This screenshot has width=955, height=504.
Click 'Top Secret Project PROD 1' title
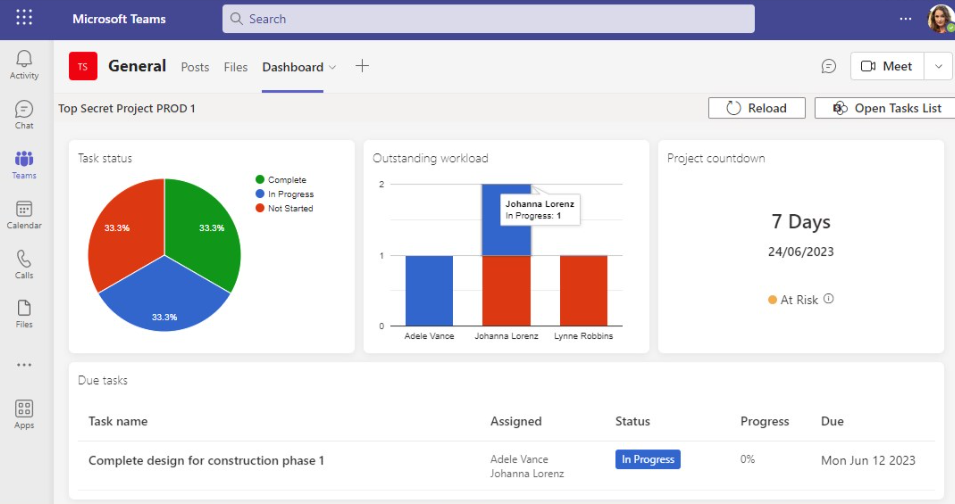pos(127,108)
